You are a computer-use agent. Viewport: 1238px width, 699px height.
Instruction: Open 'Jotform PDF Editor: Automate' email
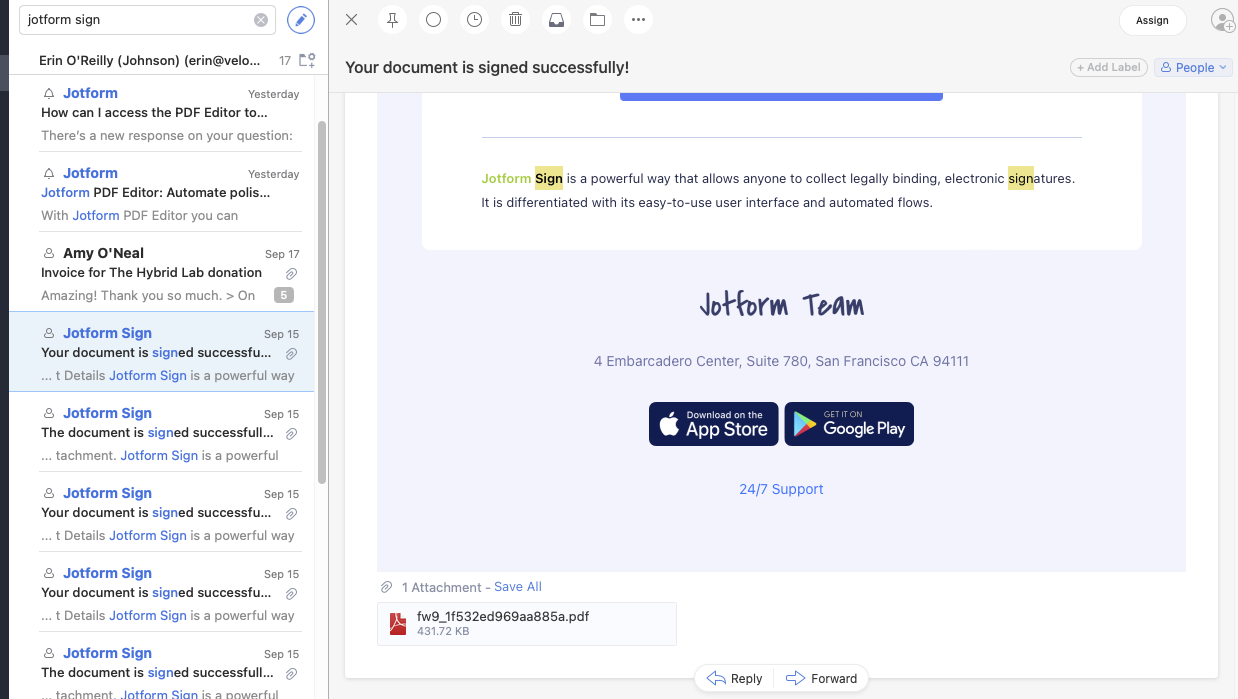pos(162,192)
